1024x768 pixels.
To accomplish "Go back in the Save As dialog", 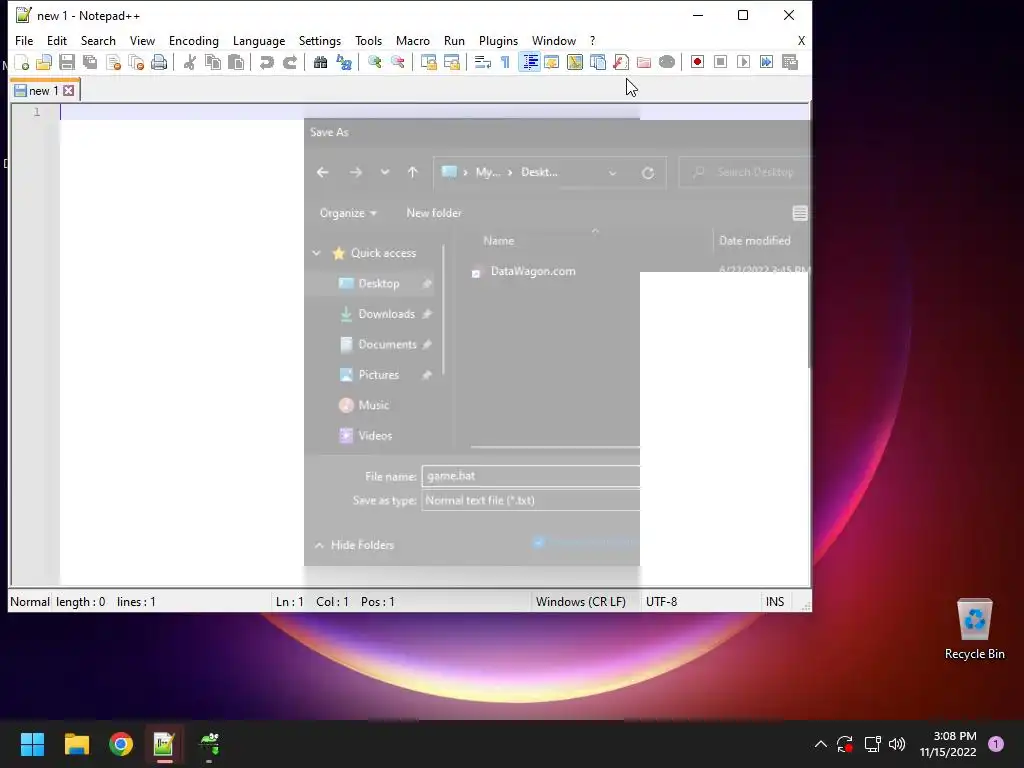I will 323,172.
